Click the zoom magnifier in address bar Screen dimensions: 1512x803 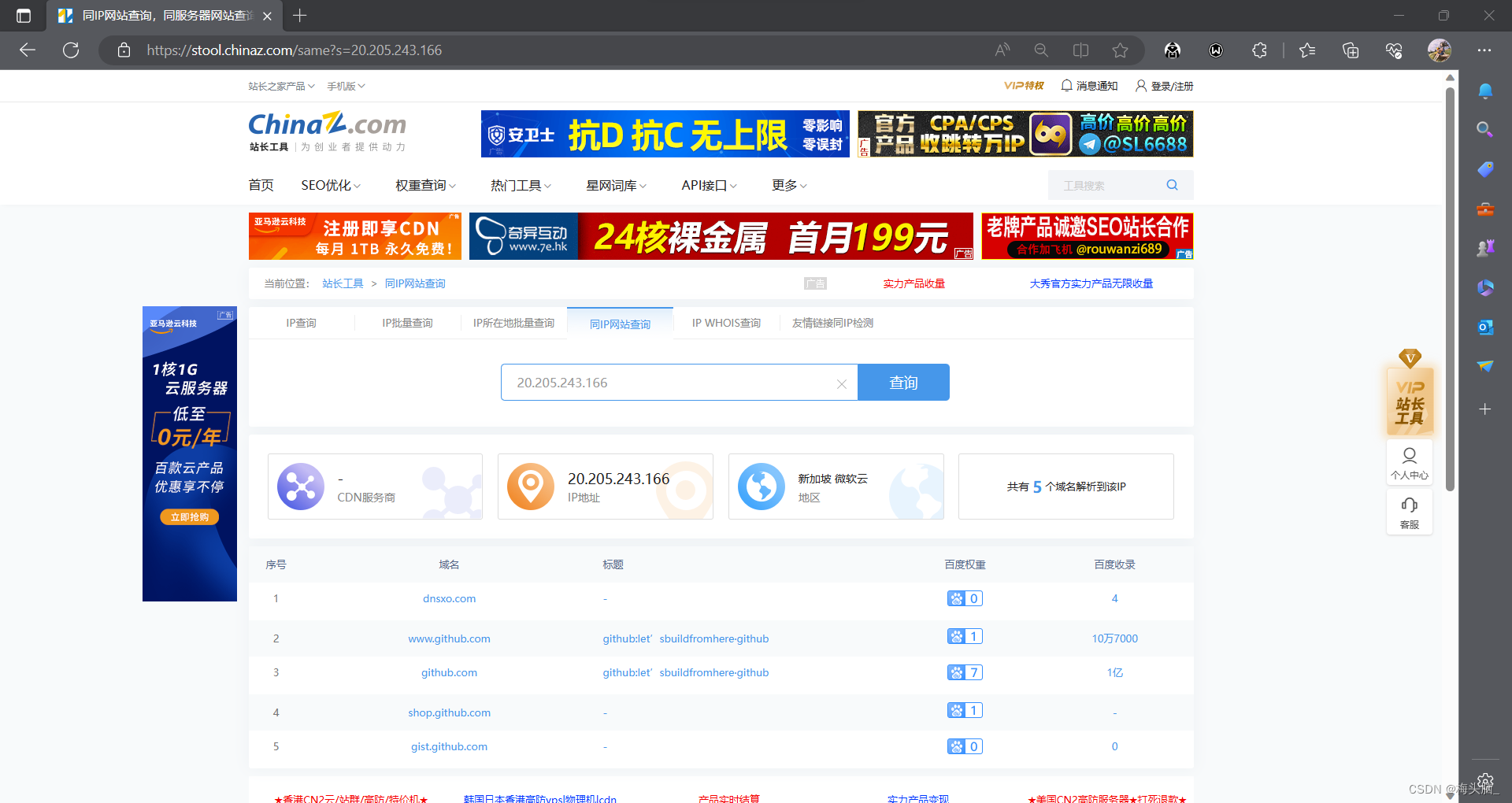1041,50
